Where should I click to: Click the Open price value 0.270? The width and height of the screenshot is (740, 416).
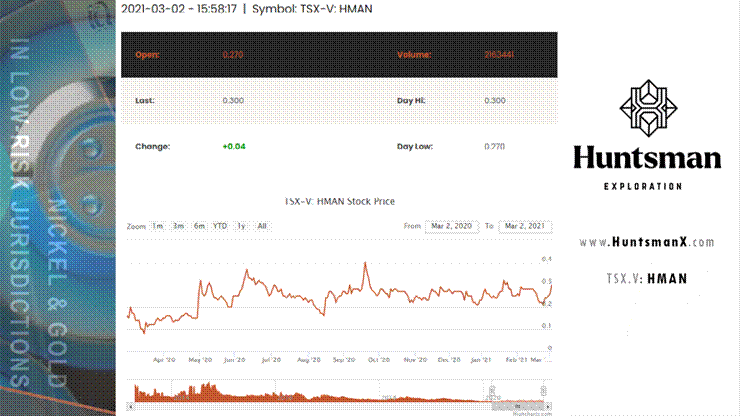point(233,55)
